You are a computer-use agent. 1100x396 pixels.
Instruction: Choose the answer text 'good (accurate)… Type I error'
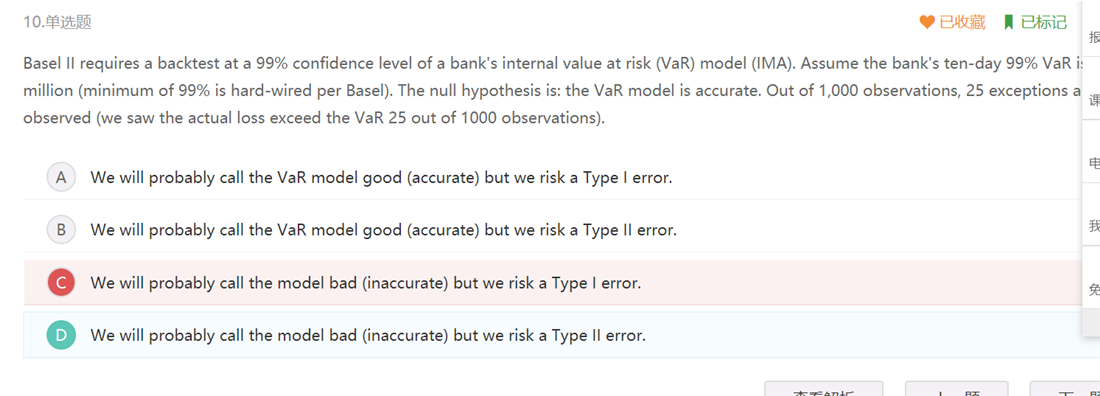tap(381, 178)
